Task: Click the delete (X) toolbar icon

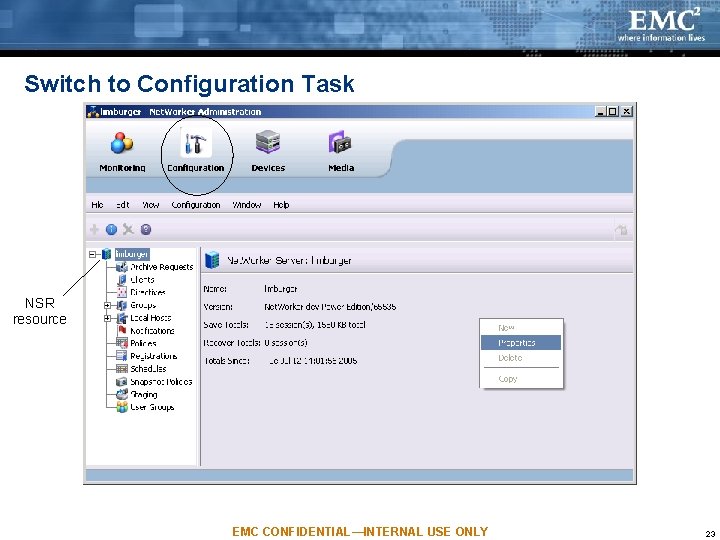Action: pyautogui.click(x=128, y=229)
